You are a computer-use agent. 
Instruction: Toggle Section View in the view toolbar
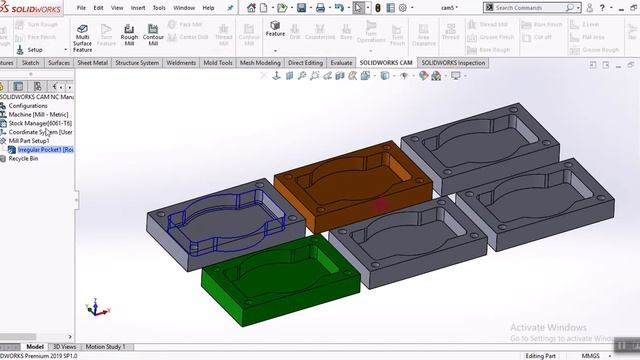(340, 76)
